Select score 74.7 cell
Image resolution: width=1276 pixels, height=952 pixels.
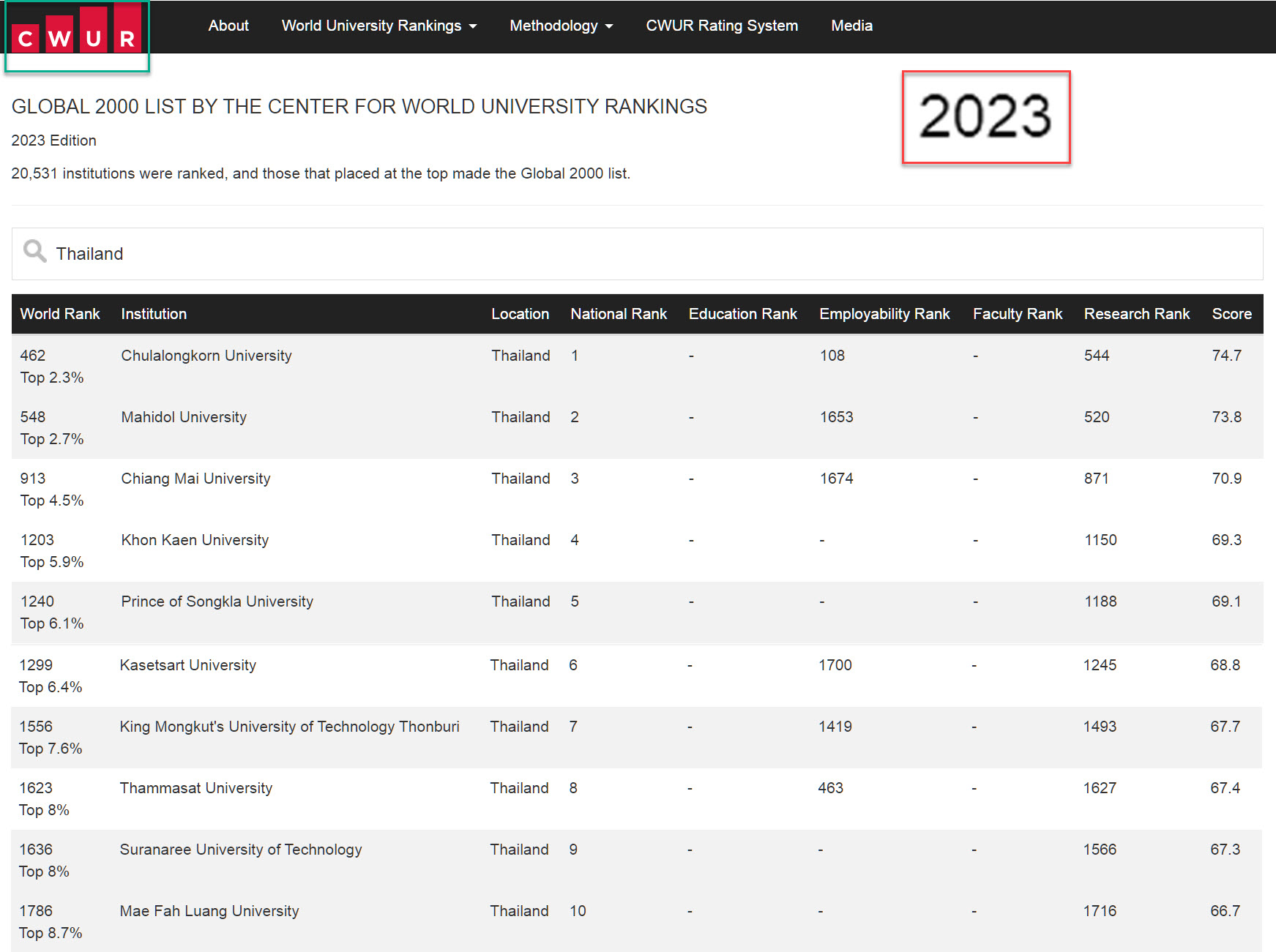point(1226,356)
